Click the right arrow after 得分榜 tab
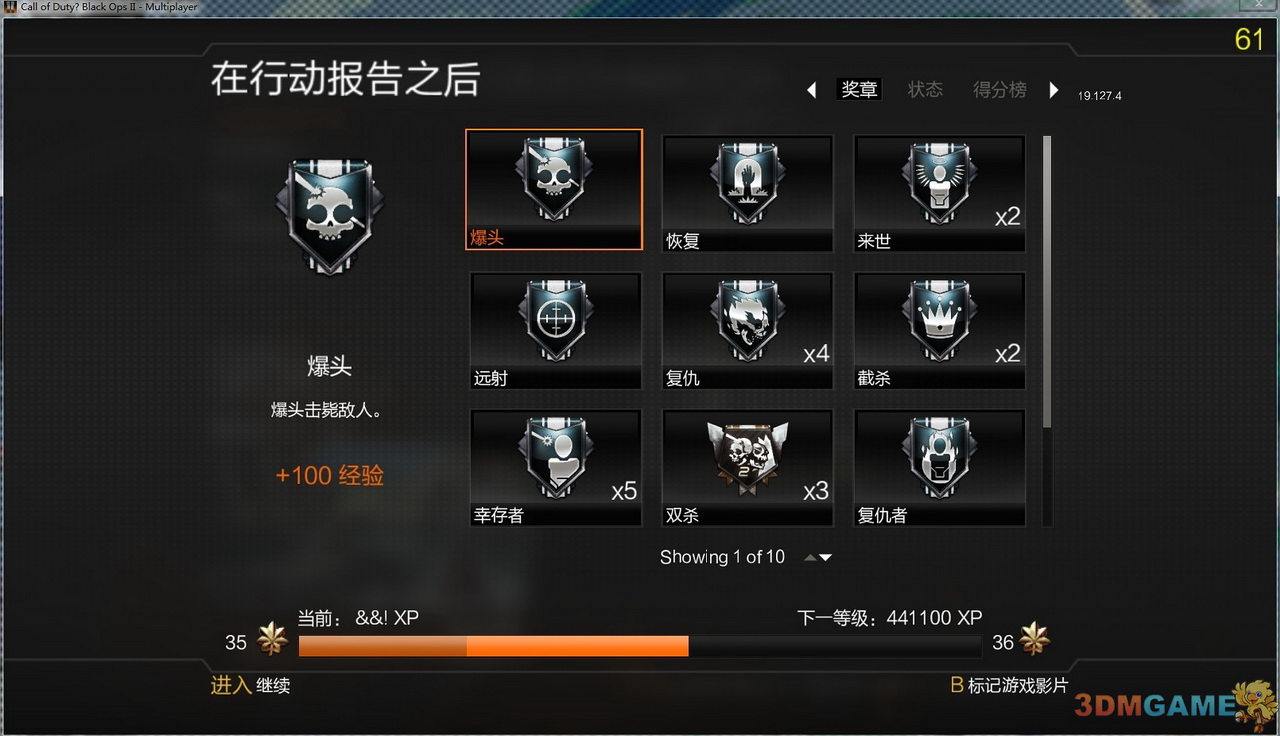The width and height of the screenshot is (1280, 736). 1053,90
